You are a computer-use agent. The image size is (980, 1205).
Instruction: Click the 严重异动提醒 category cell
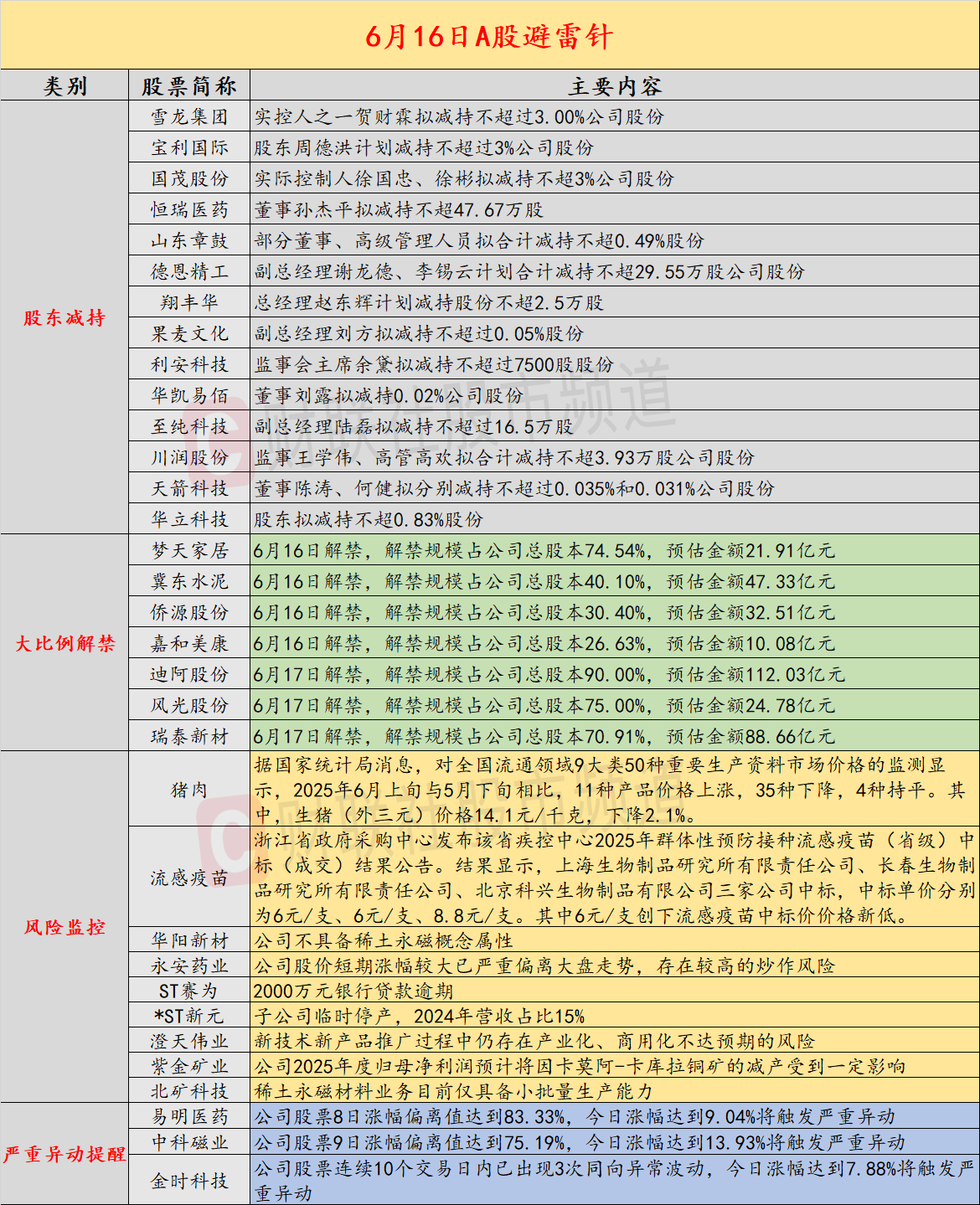click(x=64, y=1154)
